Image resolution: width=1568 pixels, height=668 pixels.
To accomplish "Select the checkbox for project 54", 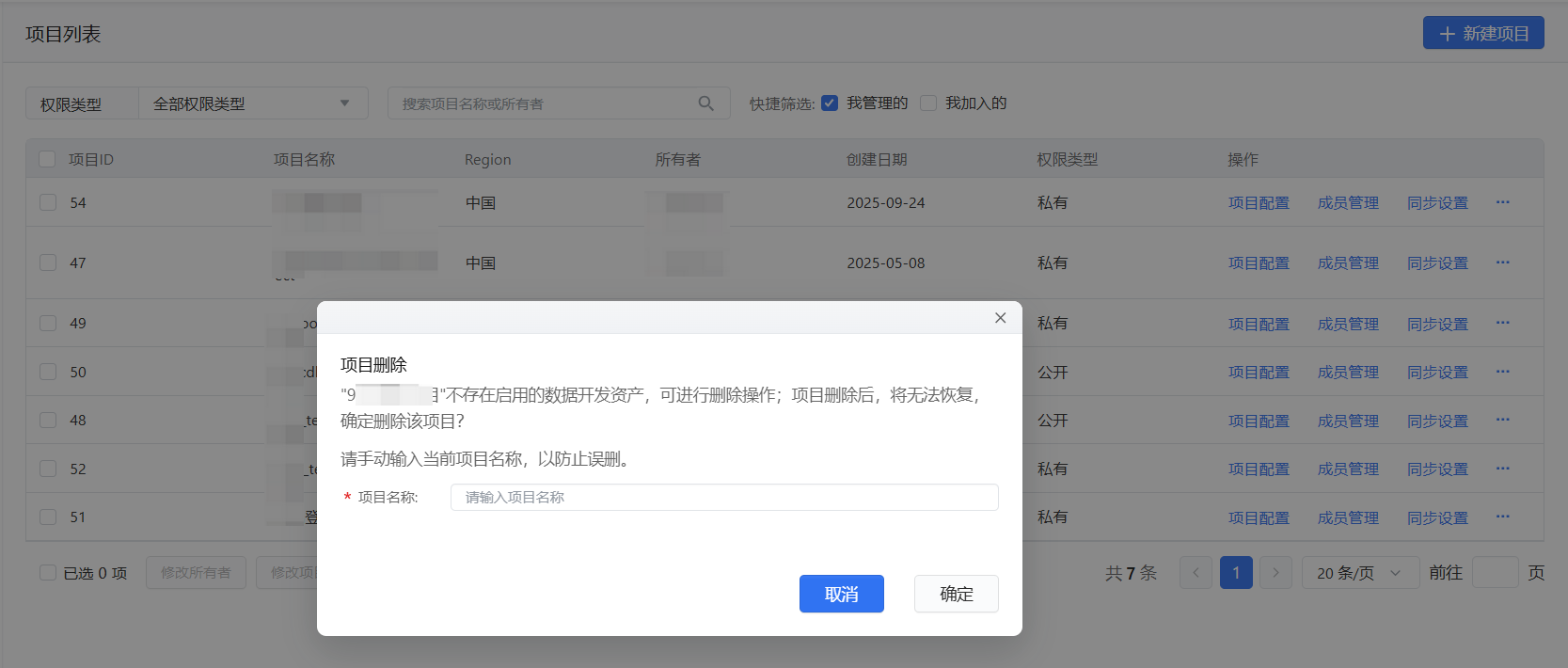I will coord(48,202).
